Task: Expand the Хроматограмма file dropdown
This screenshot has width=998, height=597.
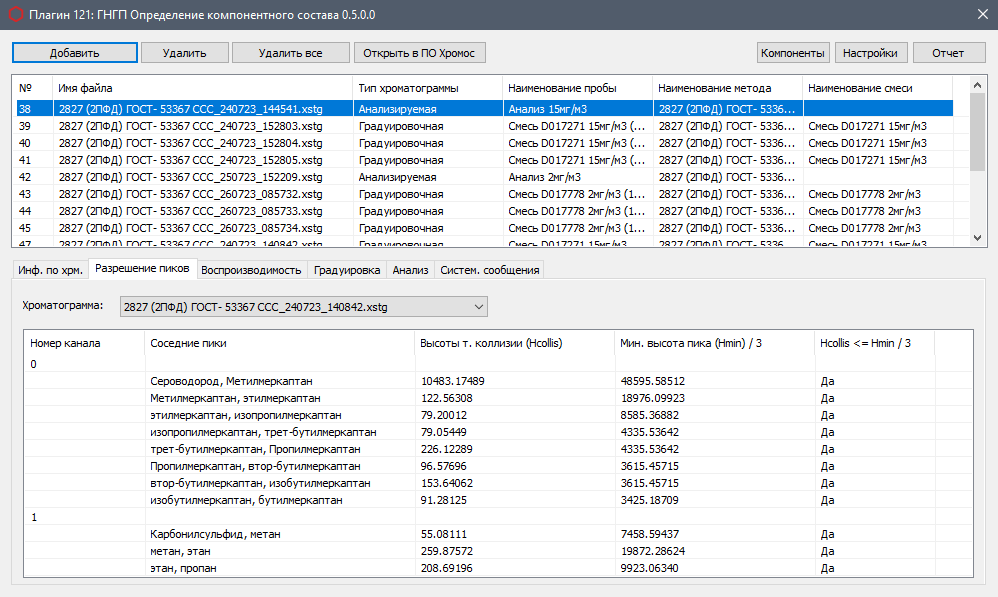Action: [x=478, y=307]
